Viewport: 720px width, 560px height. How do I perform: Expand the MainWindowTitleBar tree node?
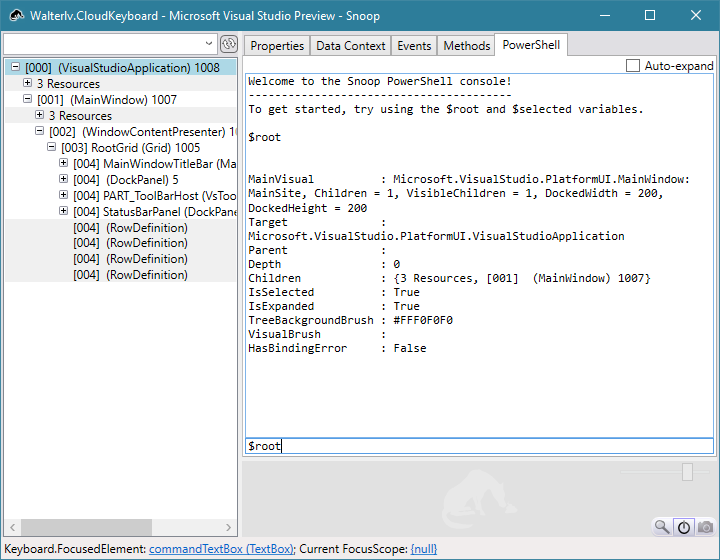pos(64,164)
